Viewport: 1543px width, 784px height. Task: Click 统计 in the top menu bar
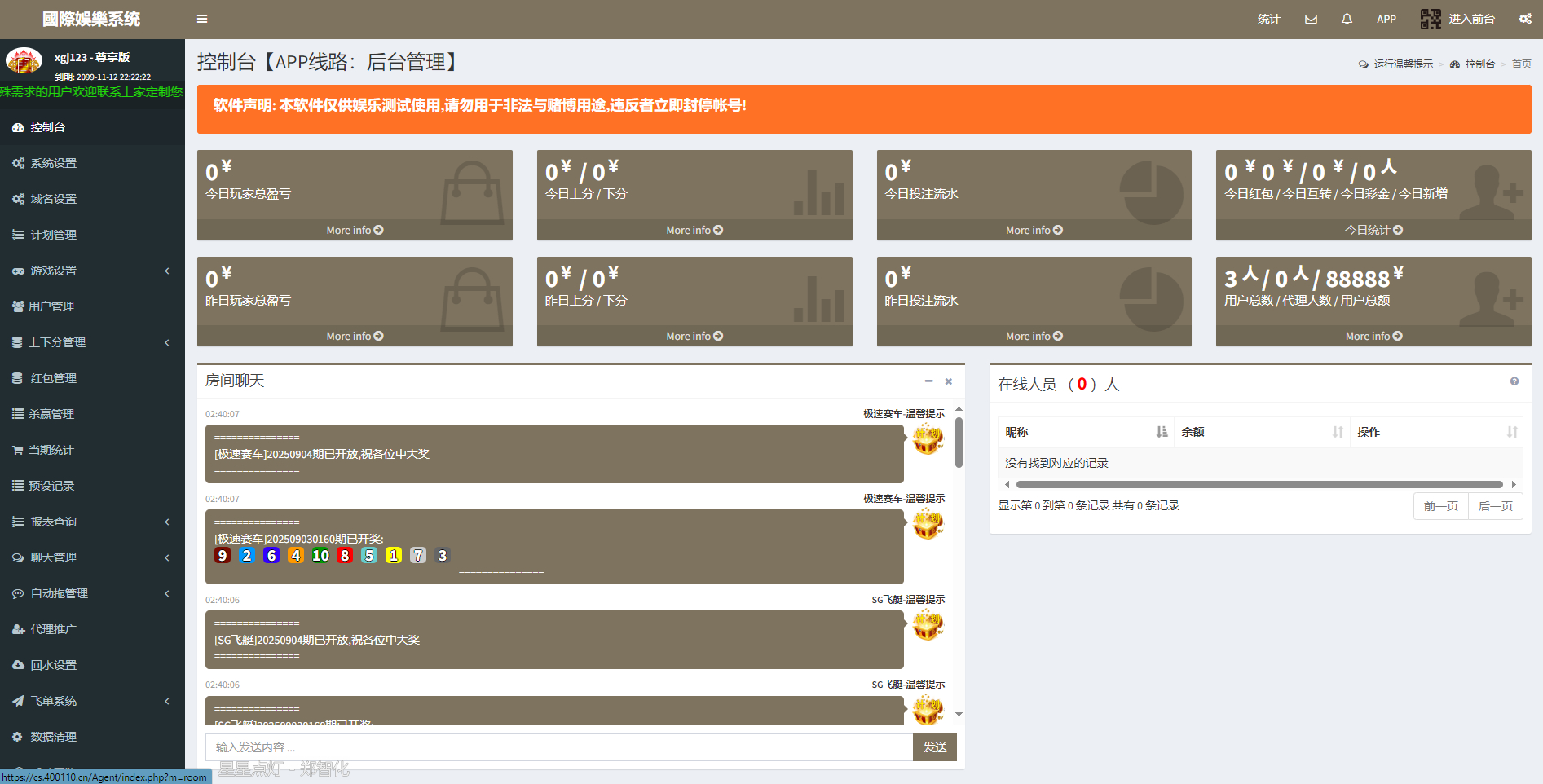click(x=1269, y=18)
